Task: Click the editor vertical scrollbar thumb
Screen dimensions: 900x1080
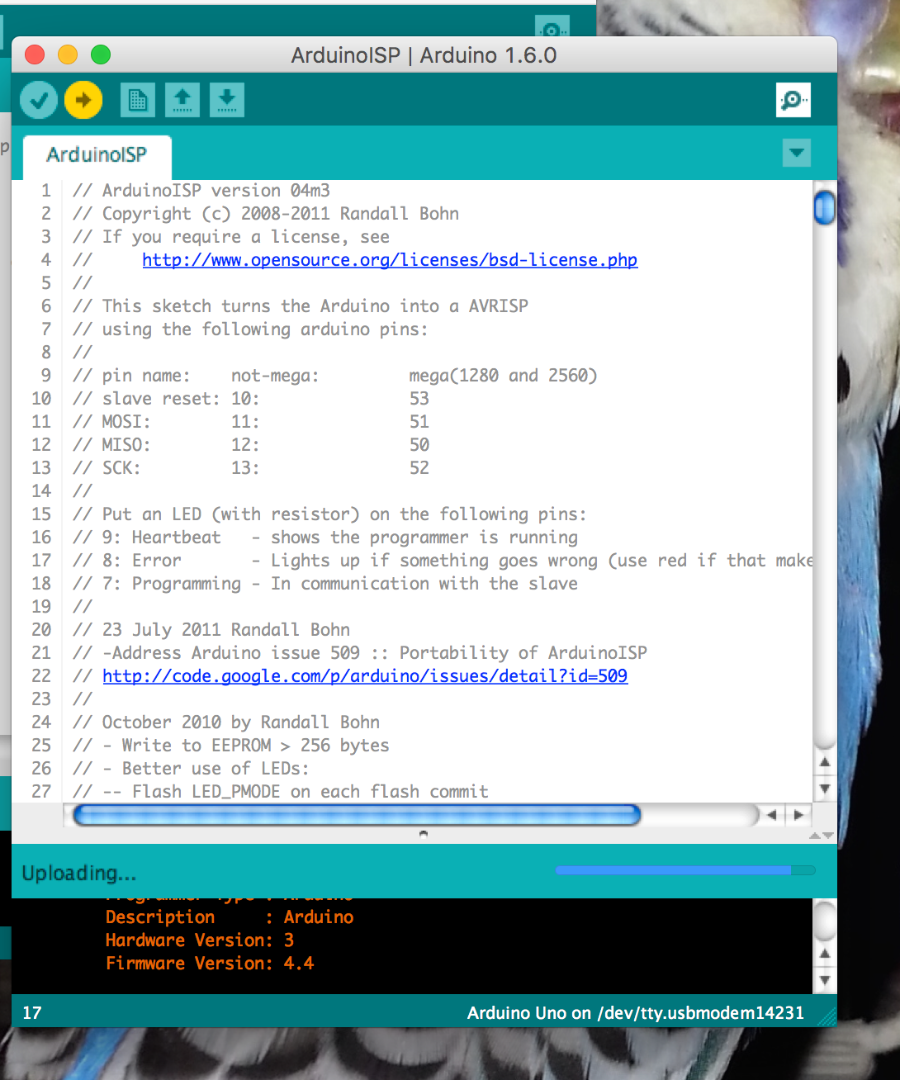Action: point(823,208)
